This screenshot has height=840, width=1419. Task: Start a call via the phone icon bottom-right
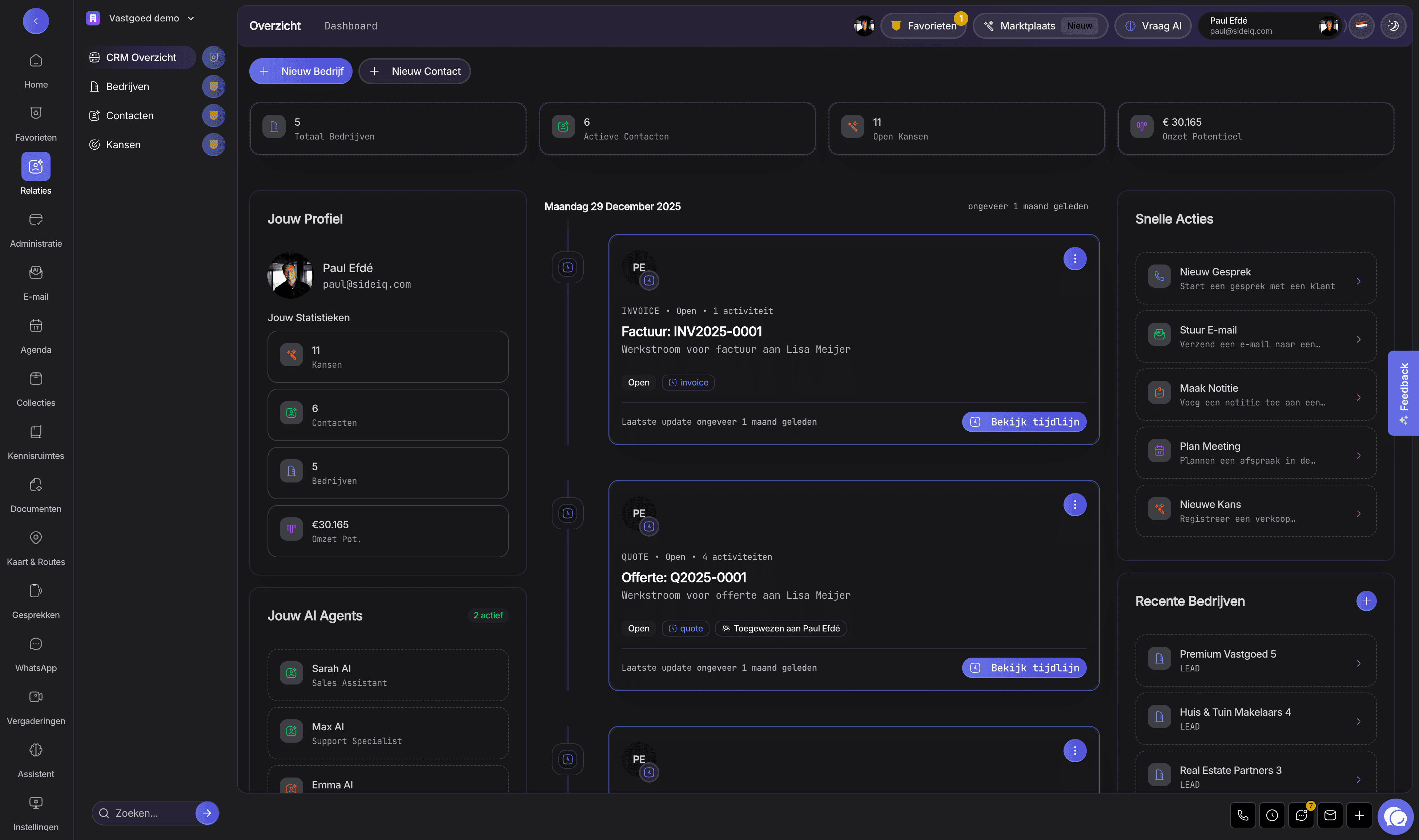coord(1242,815)
